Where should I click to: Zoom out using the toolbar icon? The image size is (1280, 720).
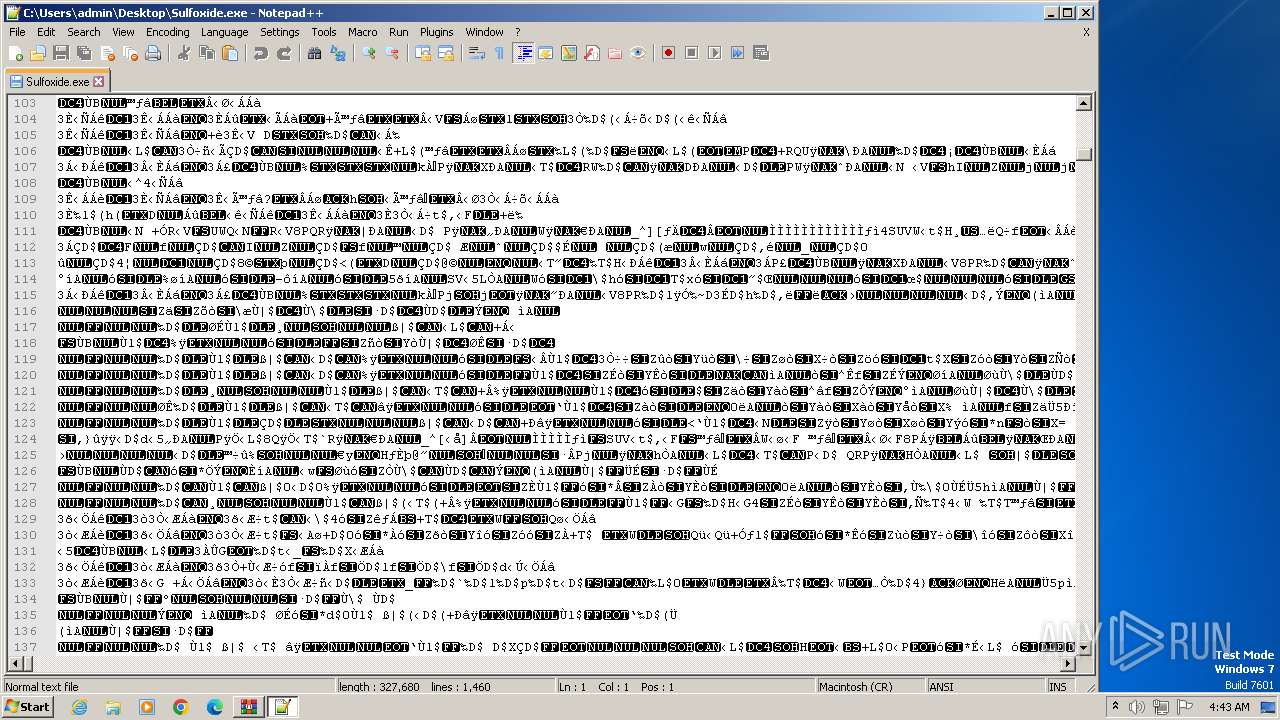click(x=391, y=53)
